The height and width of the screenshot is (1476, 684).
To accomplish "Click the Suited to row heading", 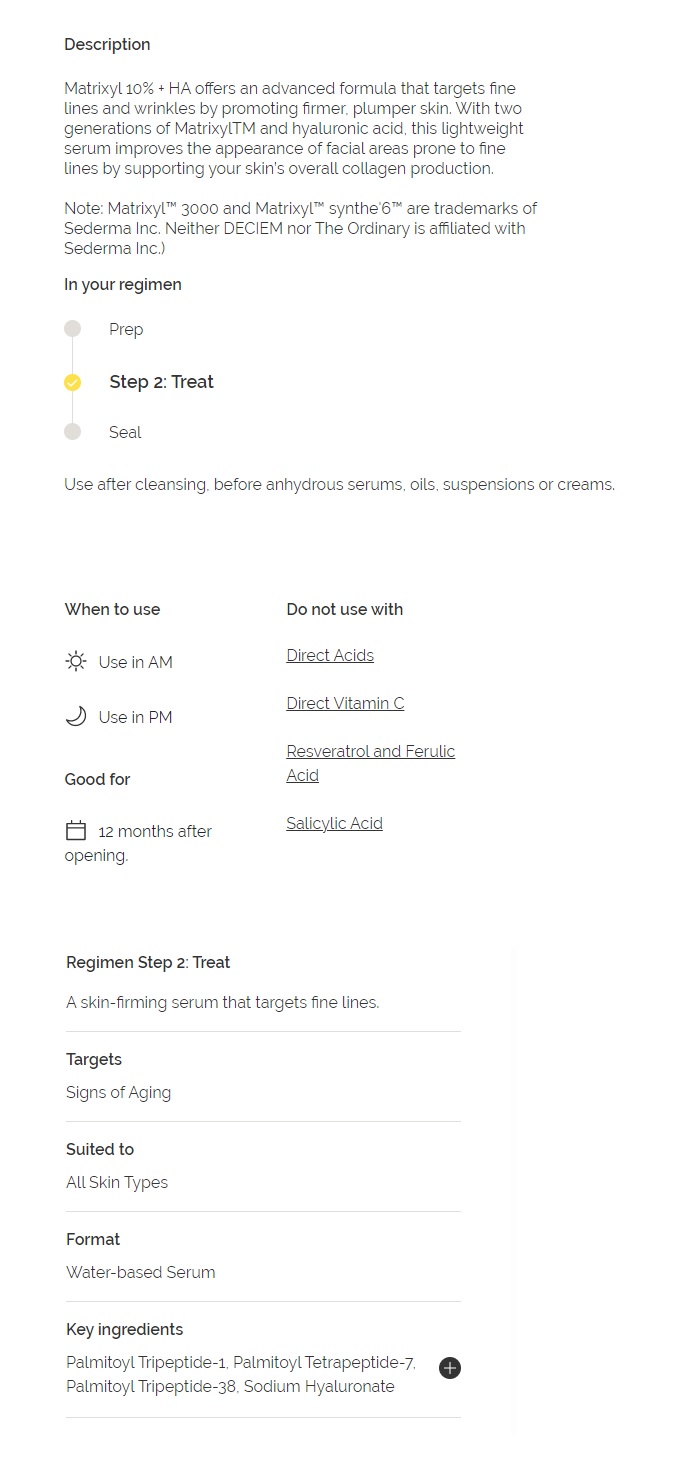I will (x=100, y=1149).
